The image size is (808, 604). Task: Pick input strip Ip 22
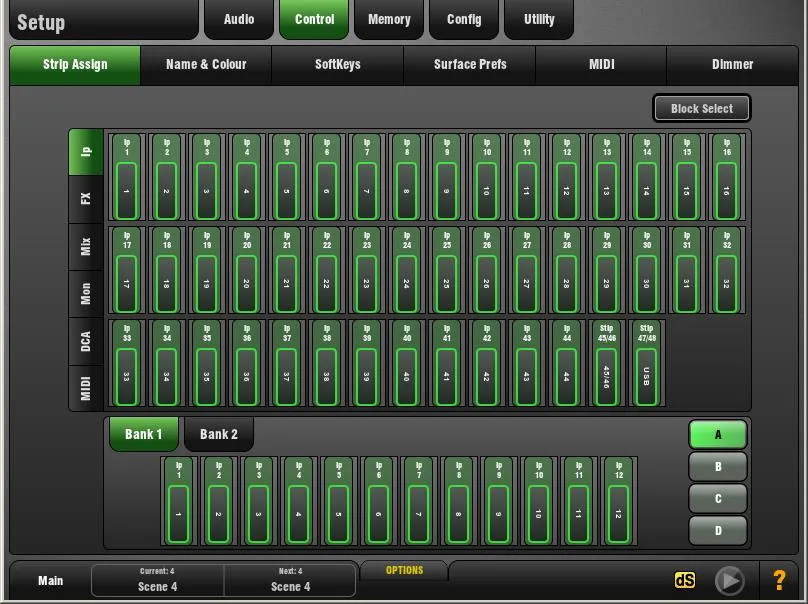click(x=327, y=270)
